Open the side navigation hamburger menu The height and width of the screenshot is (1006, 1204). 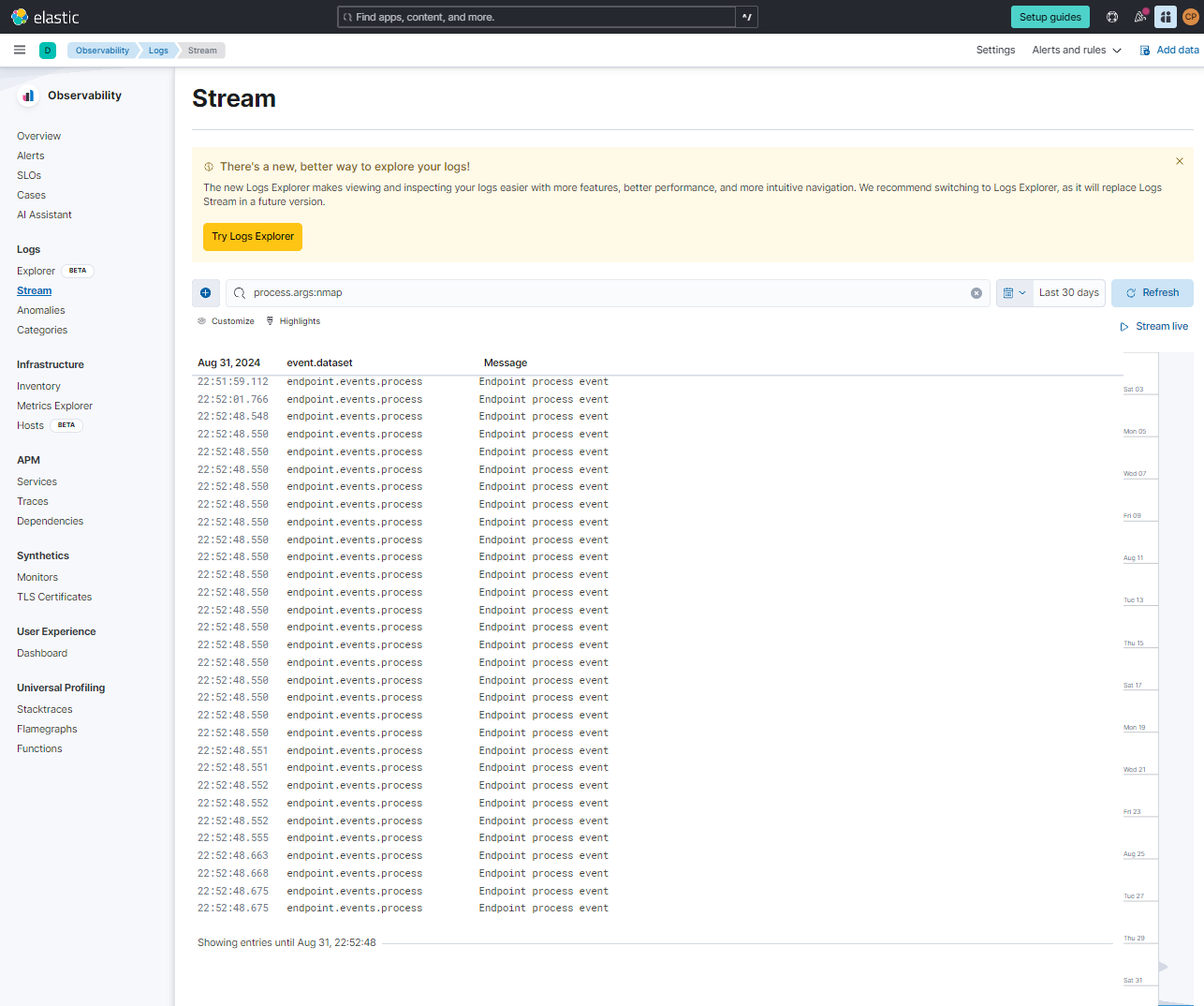tap(20, 51)
